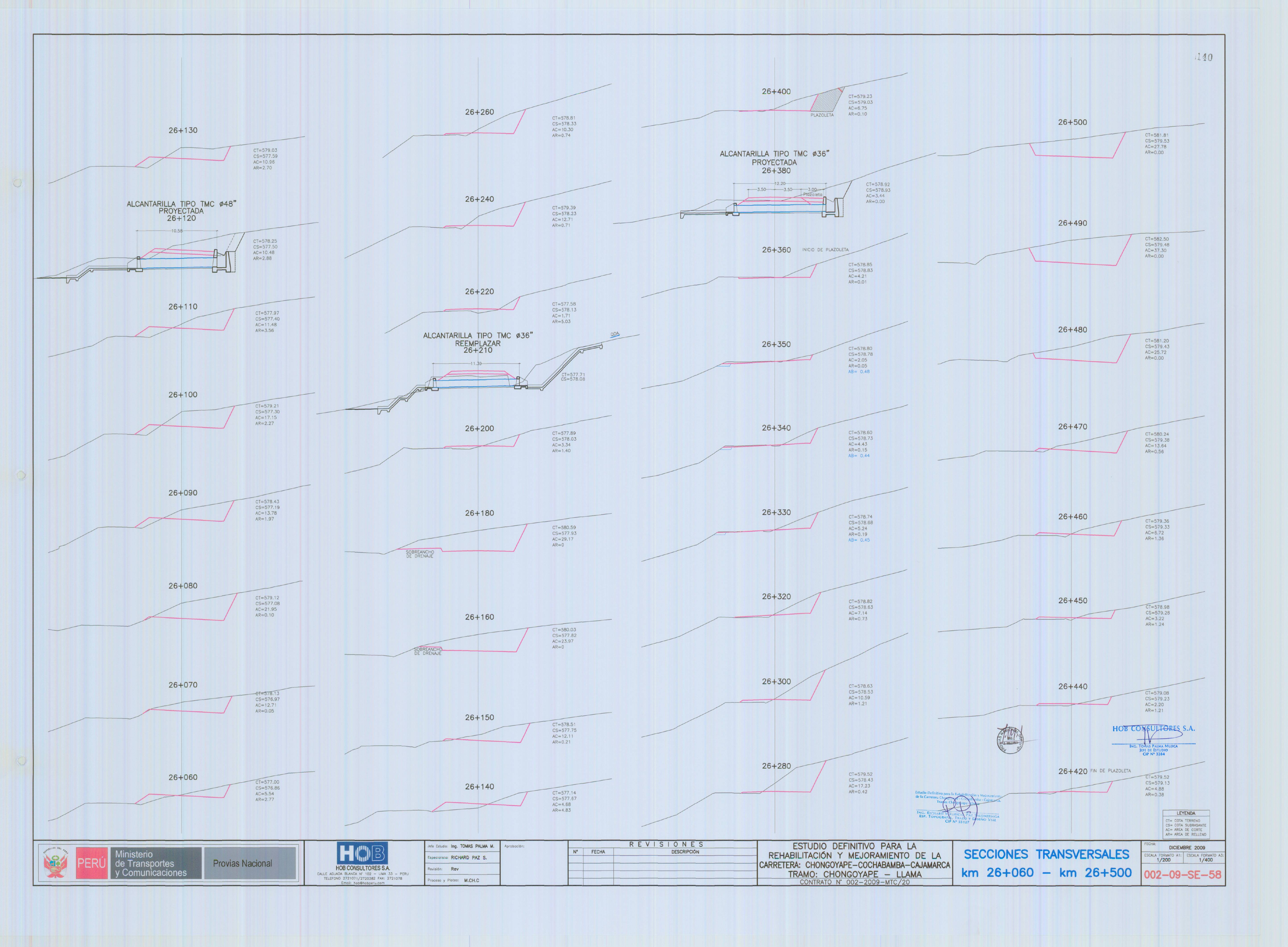The height and width of the screenshot is (947, 1288).
Task: Click the station label 26+340
Action: (776, 428)
